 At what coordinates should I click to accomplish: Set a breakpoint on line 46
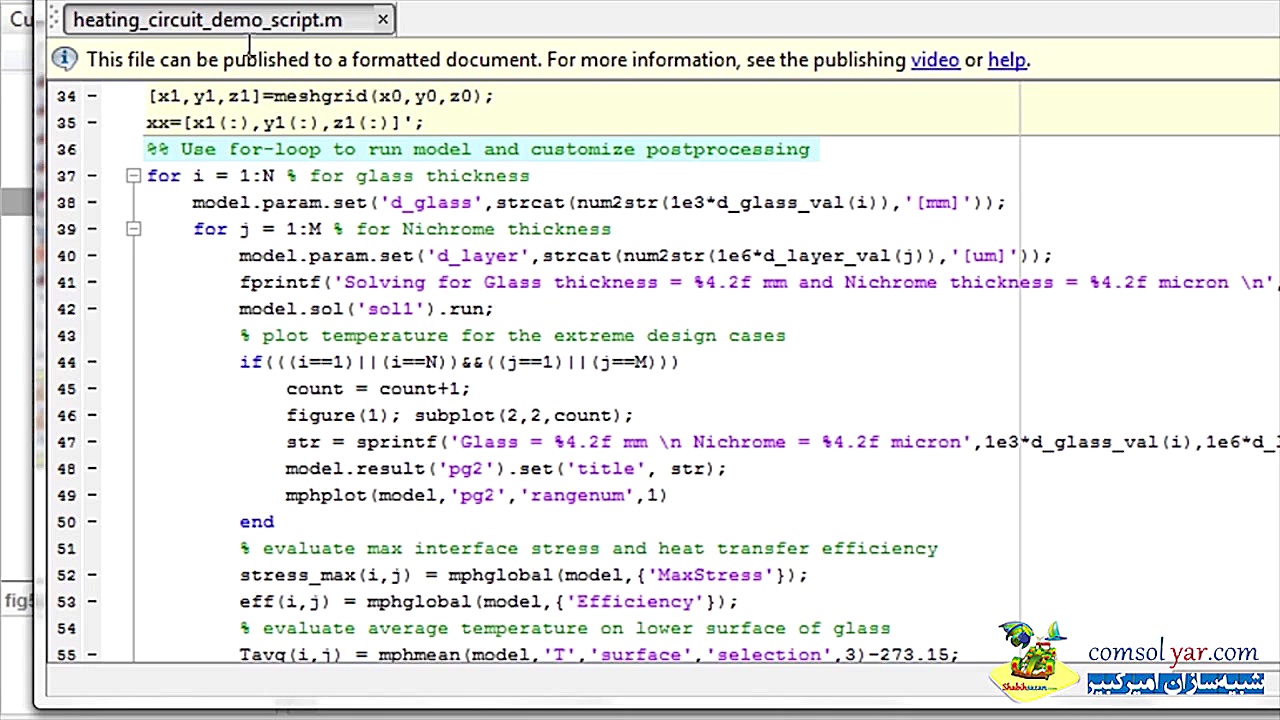point(92,416)
